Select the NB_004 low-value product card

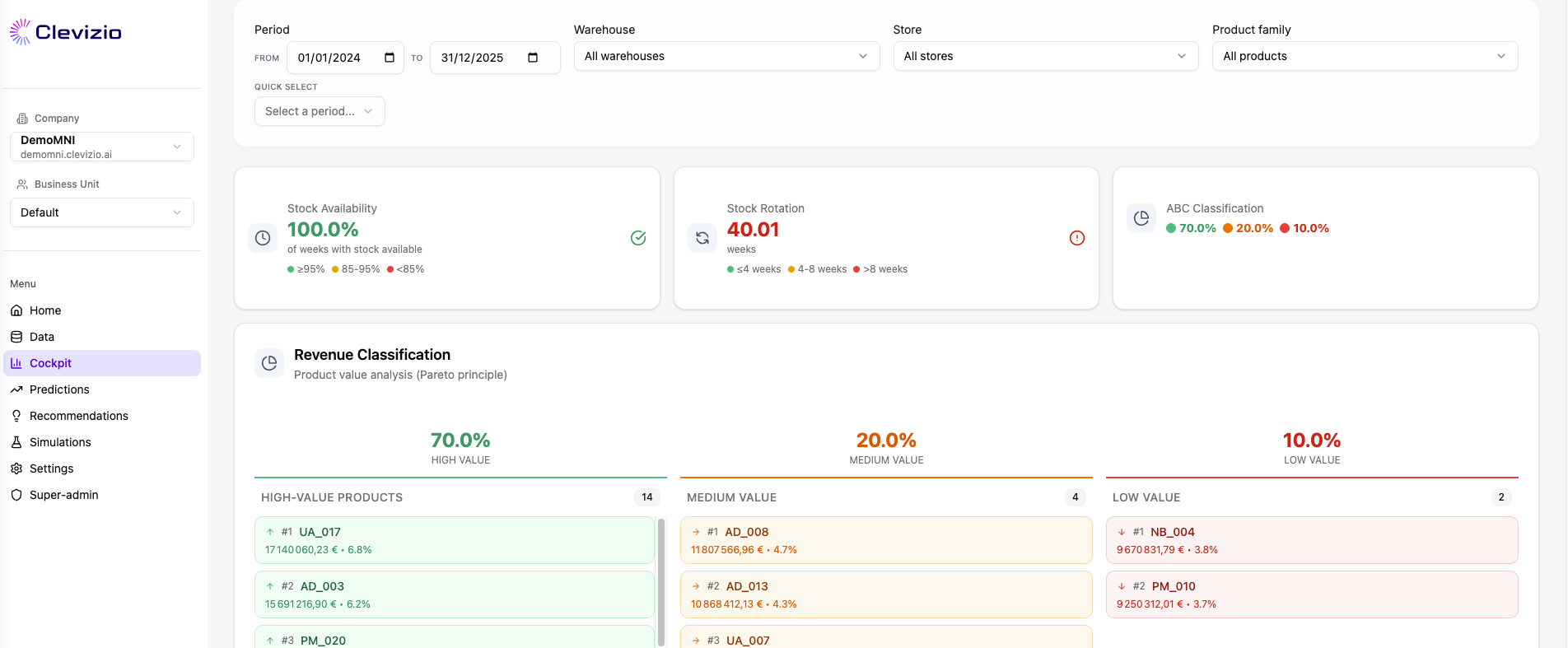tap(1311, 540)
